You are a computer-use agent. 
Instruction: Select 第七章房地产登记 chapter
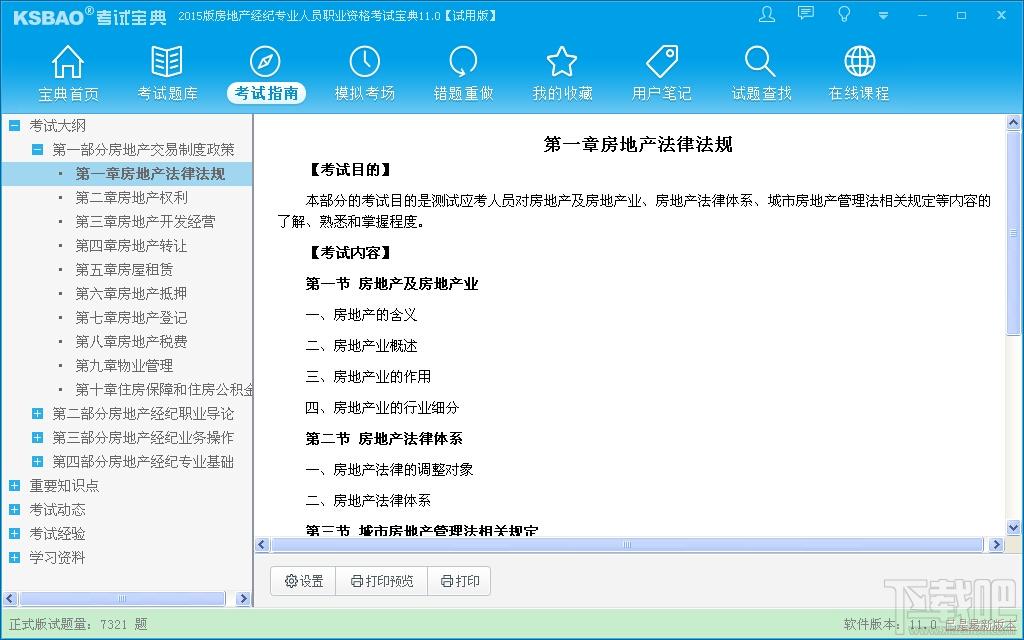(x=131, y=317)
